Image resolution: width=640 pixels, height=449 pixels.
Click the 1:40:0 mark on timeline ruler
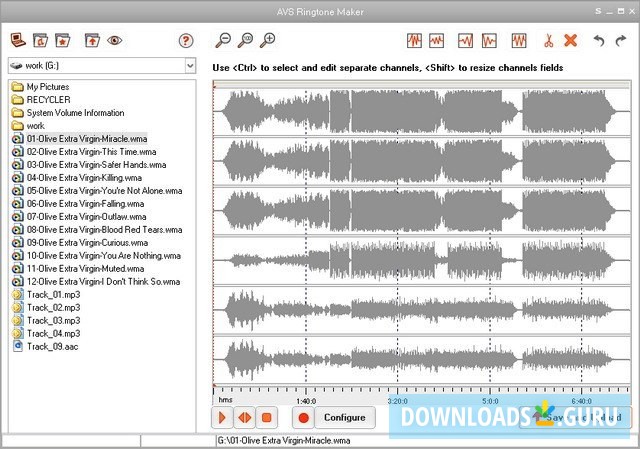[x=306, y=401]
